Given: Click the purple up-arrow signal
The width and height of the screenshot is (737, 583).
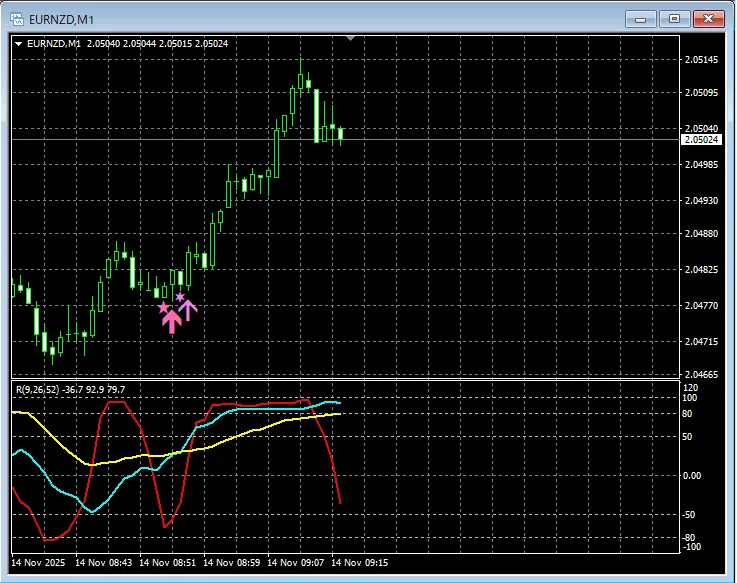Looking at the screenshot, I should point(188,310).
